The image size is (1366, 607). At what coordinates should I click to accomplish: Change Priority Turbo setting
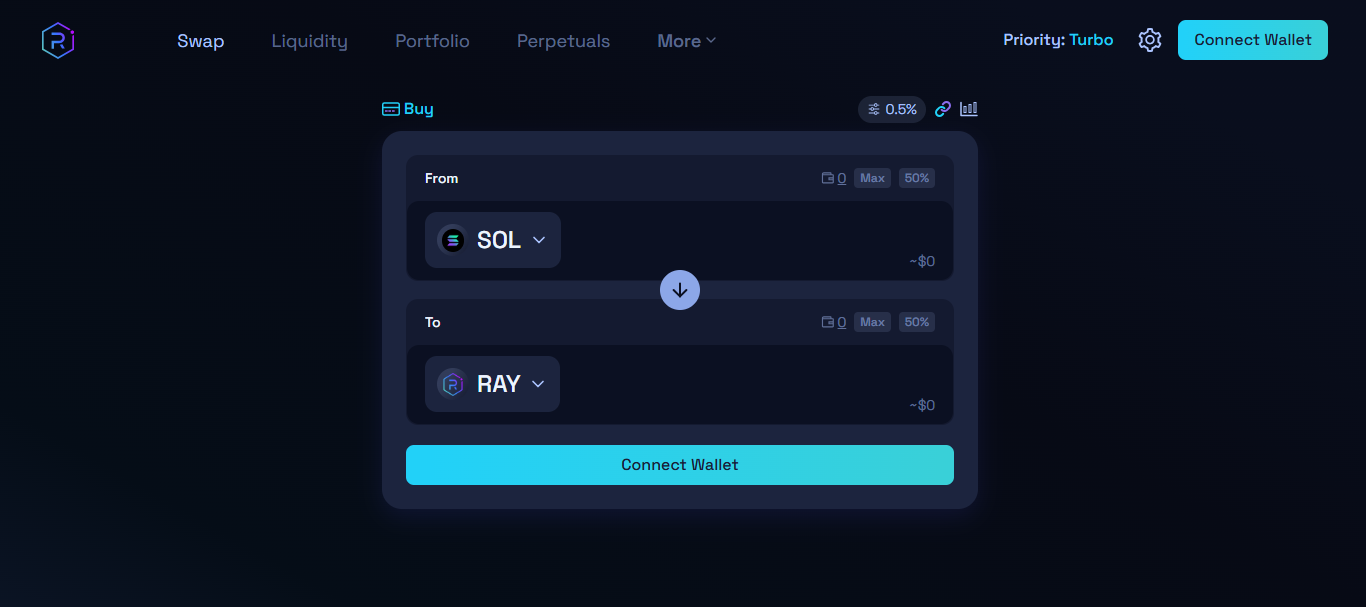pyautogui.click(x=1058, y=40)
